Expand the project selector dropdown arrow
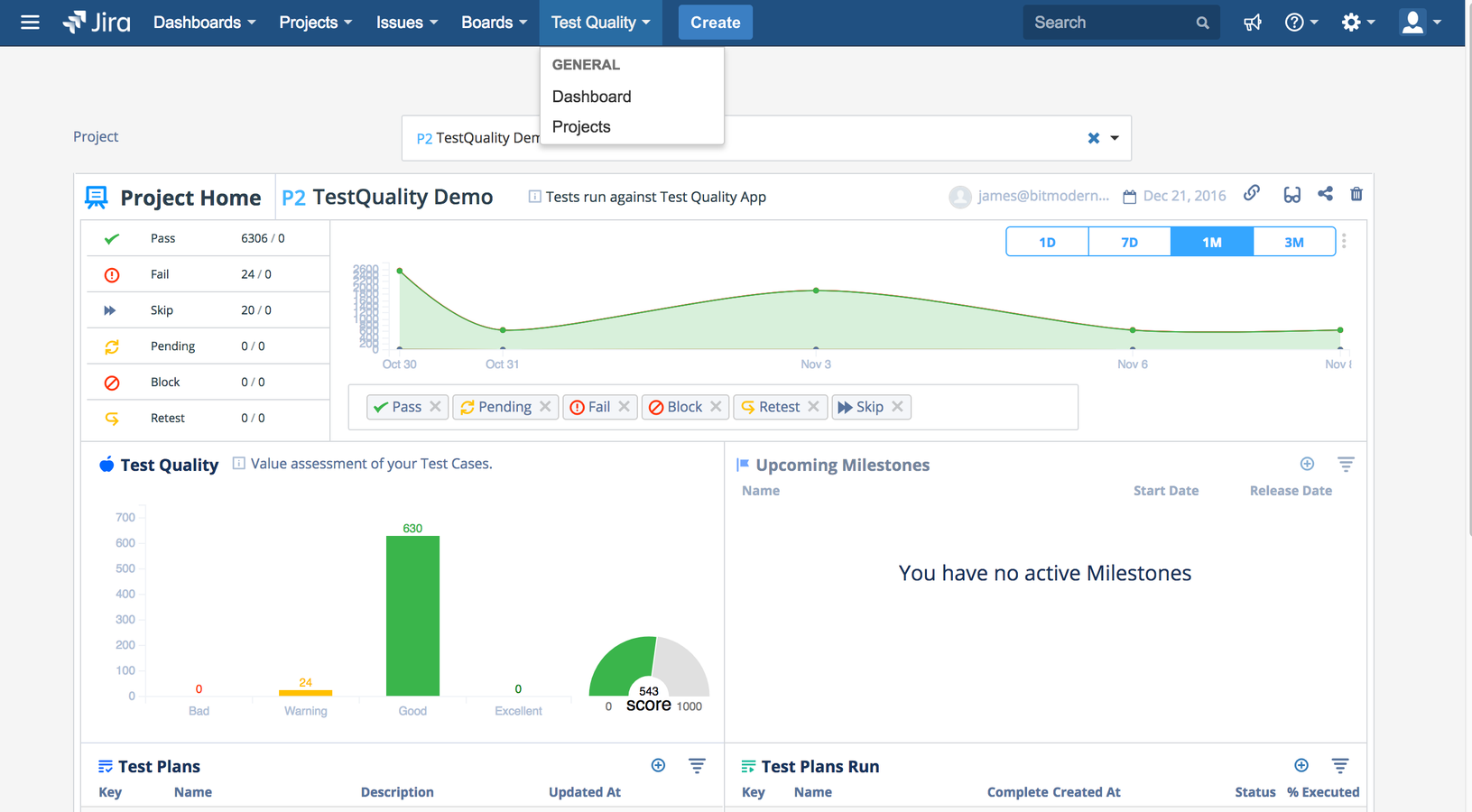This screenshot has width=1472, height=812. pyautogui.click(x=1115, y=138)
